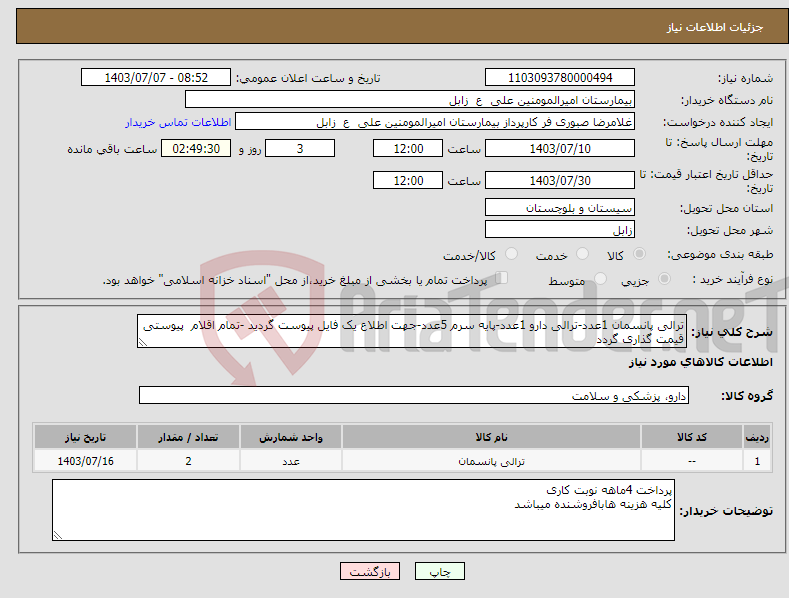
Task: Select the کالا radio button
Action: click(x=639, y=254)
